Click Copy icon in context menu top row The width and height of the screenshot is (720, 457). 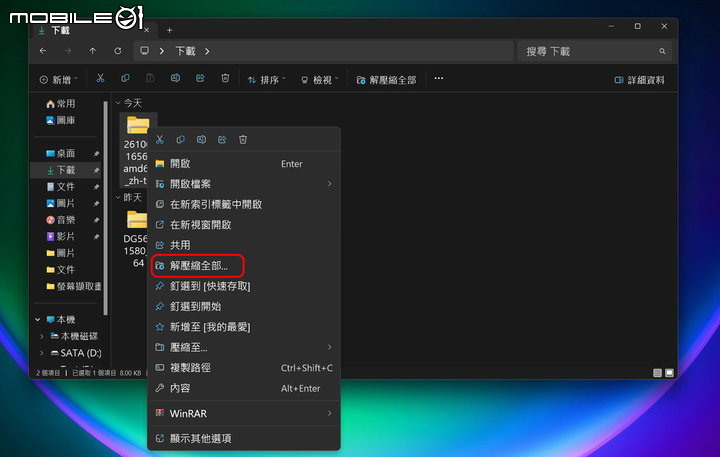pyautogui.click(x=180, y=140)
